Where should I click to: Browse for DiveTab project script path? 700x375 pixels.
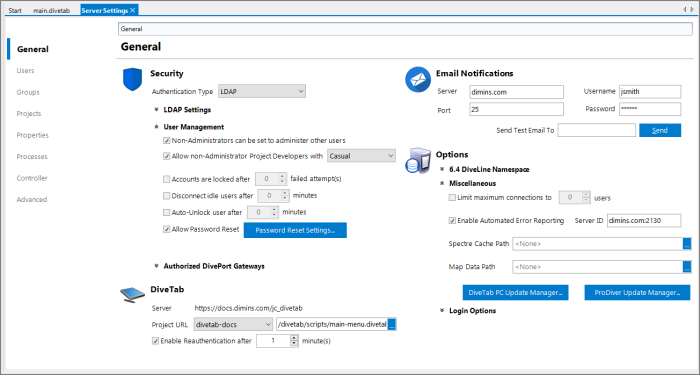coord(392,324)
